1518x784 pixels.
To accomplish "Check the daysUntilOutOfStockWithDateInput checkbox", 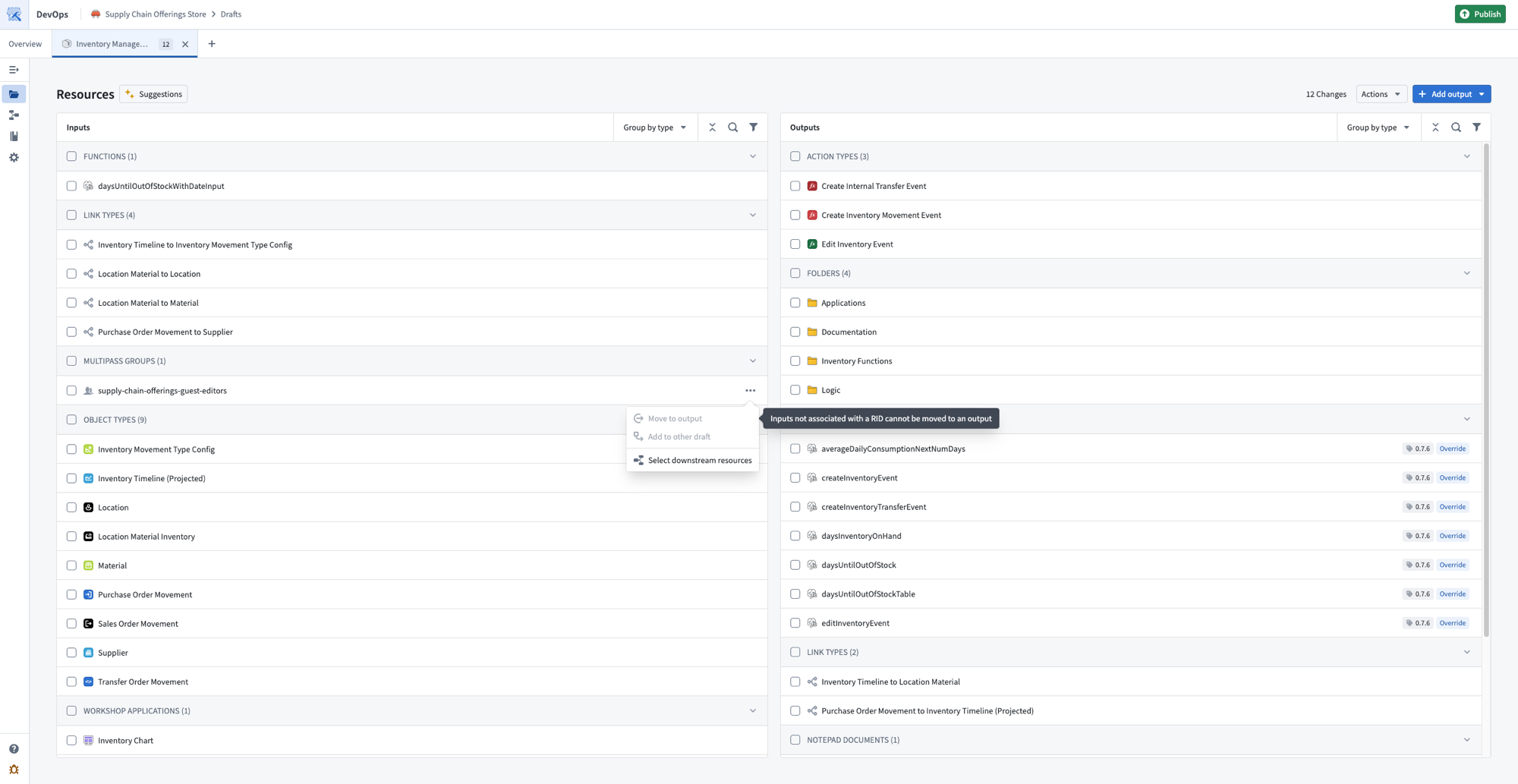I will pos(71,186).
